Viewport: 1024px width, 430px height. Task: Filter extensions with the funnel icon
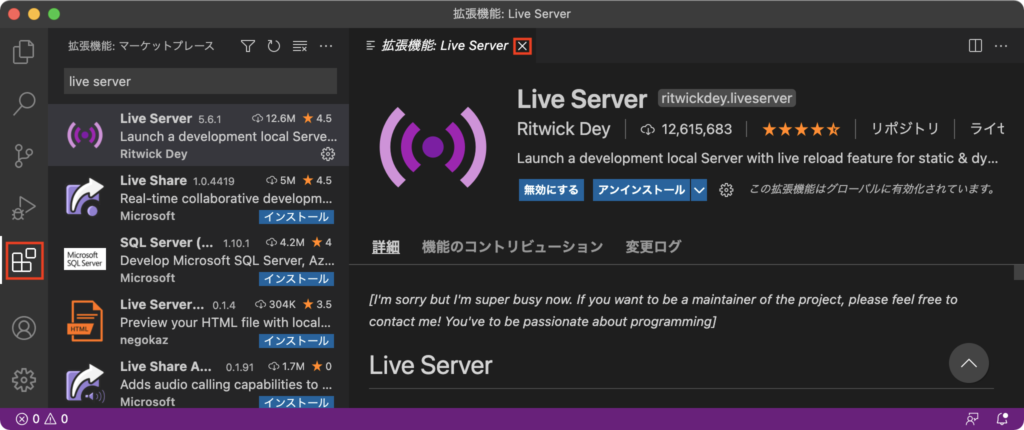pyautogui.click(x=248, y=46)
